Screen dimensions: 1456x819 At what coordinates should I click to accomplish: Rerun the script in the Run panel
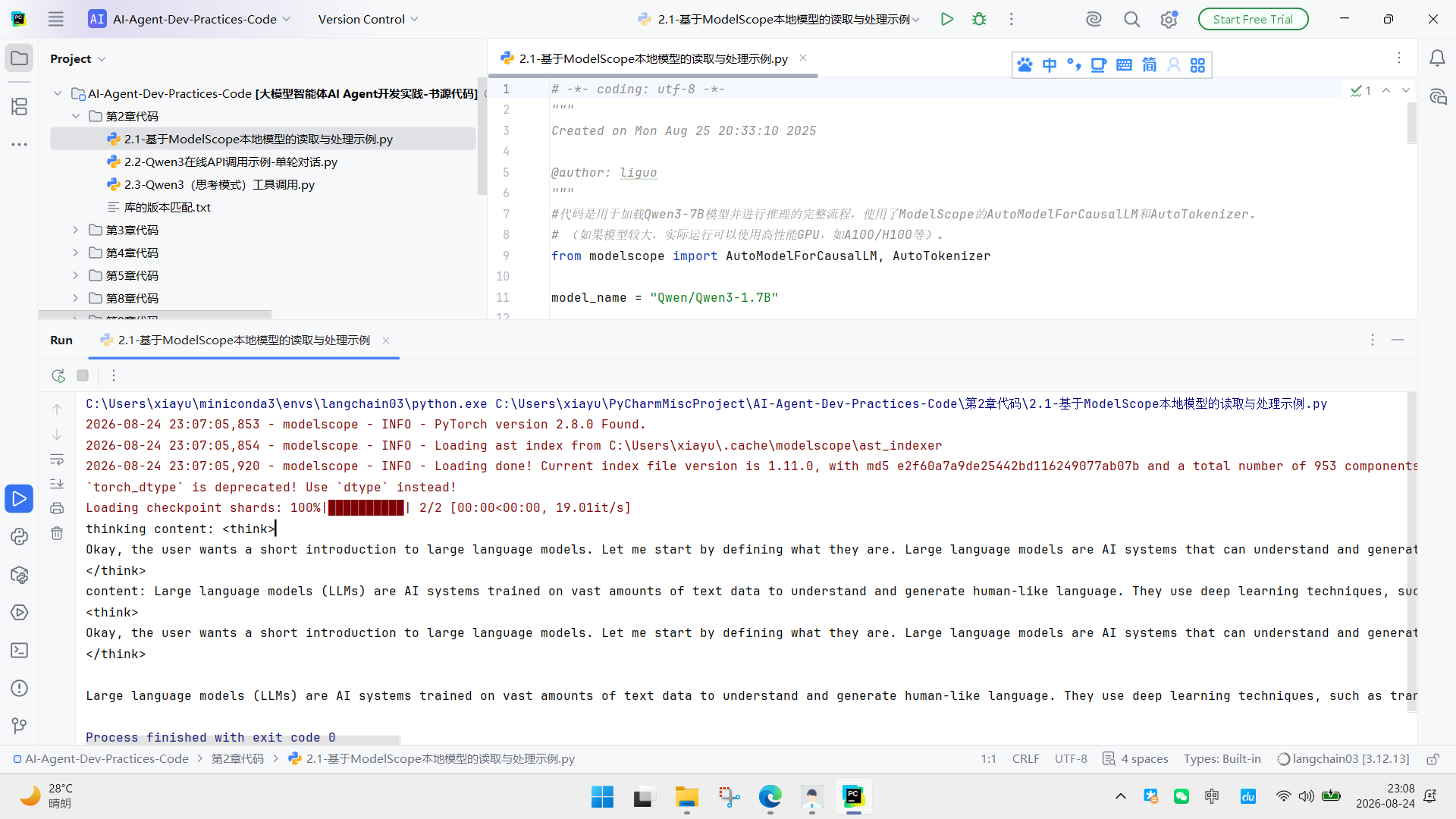[58, 375]
